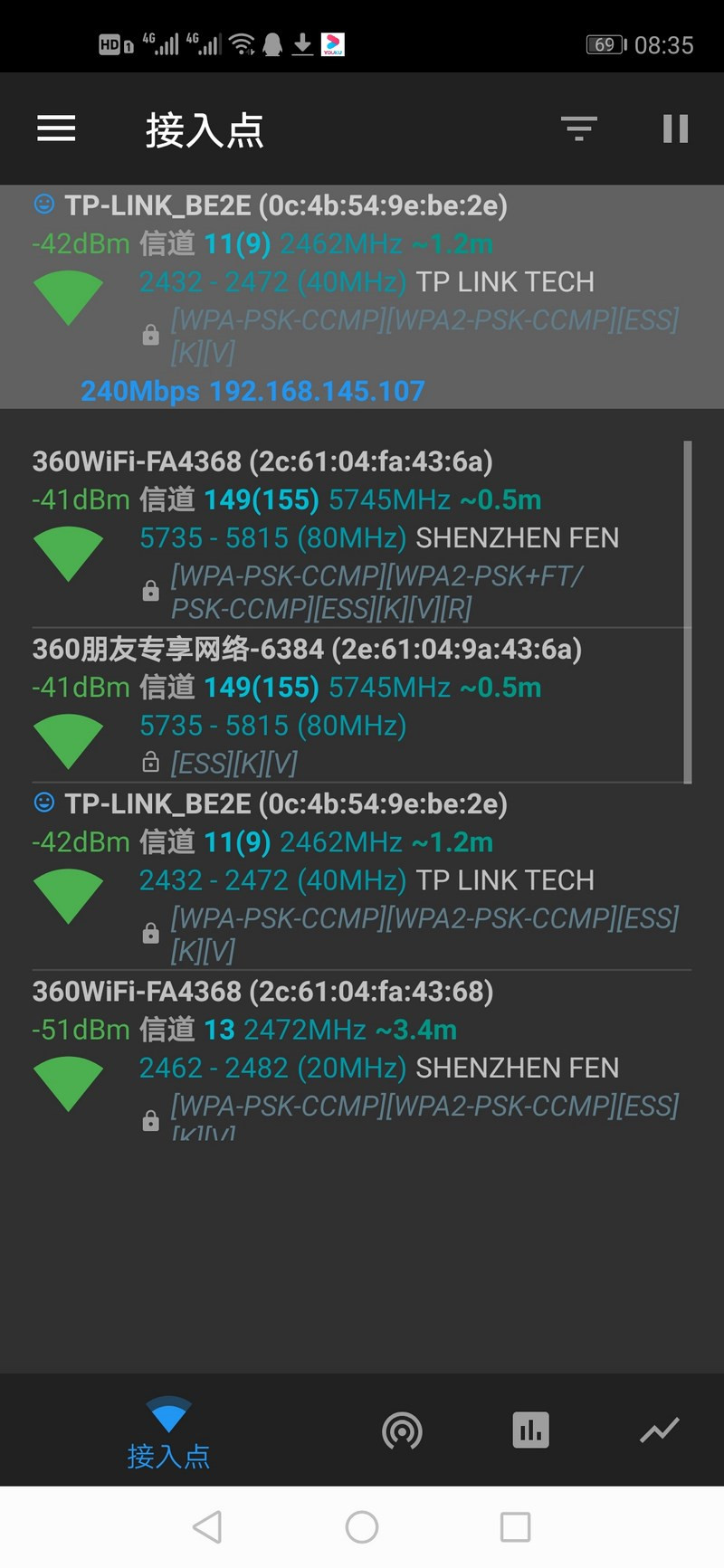Collapse the connected TP-LINK_BE2E entry
The image size is (724, 1568).
(271, 206)
